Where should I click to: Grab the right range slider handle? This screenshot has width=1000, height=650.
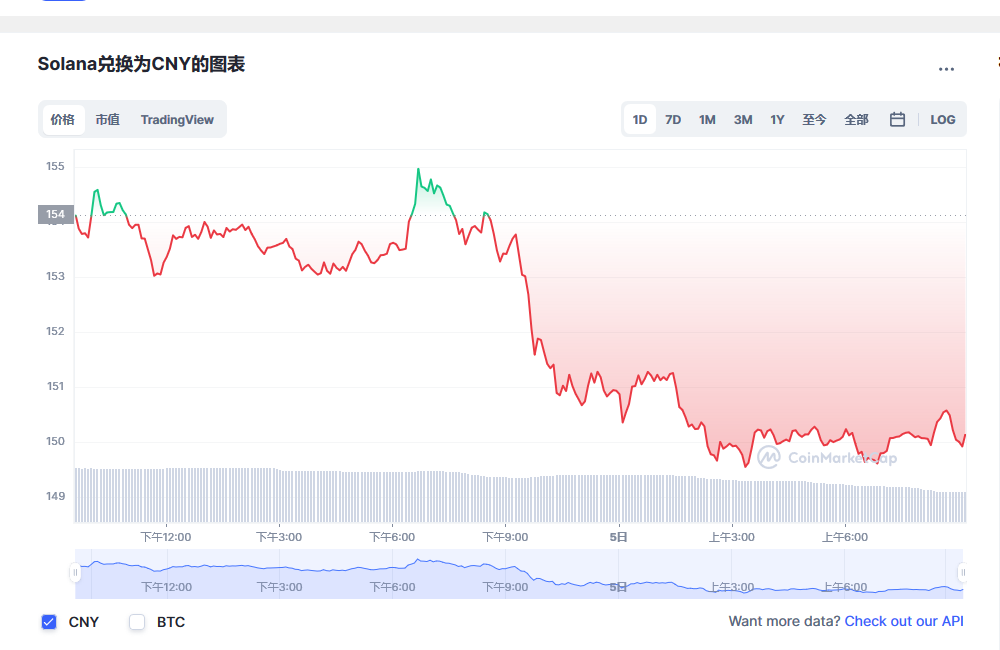coord(963,573)
